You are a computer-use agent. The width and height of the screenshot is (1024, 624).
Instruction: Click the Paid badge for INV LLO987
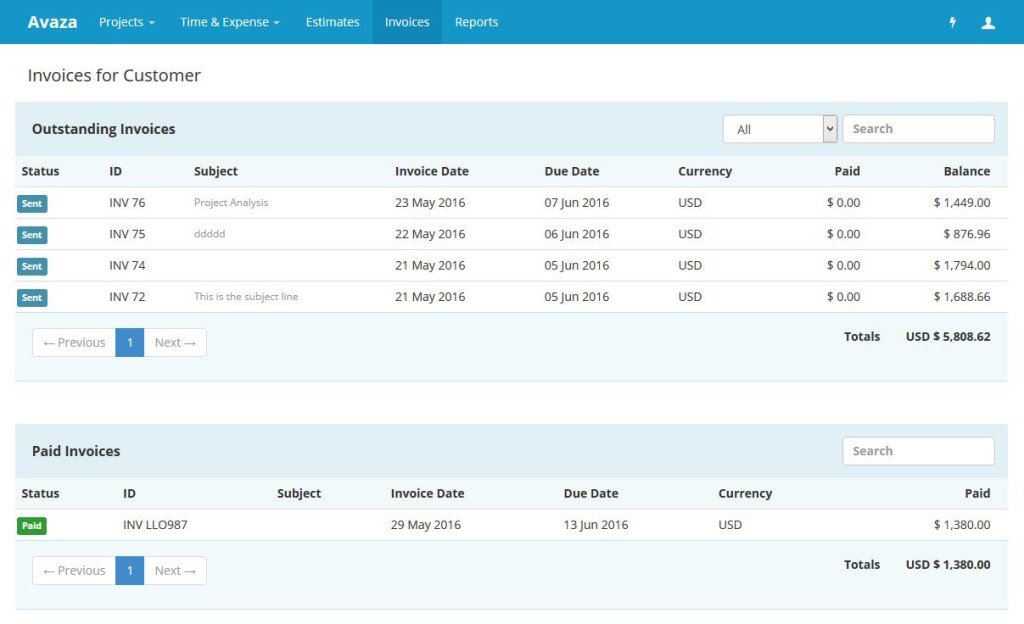[x=31, y=525]
